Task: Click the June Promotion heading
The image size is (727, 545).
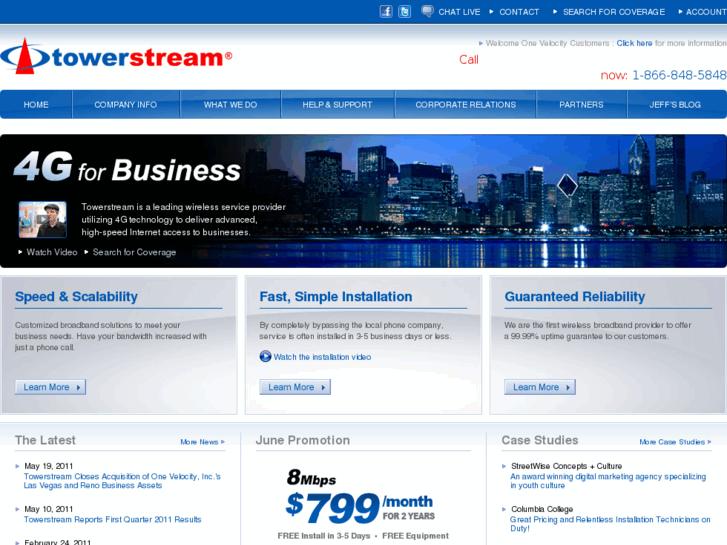Action: [x=303, y=440]
